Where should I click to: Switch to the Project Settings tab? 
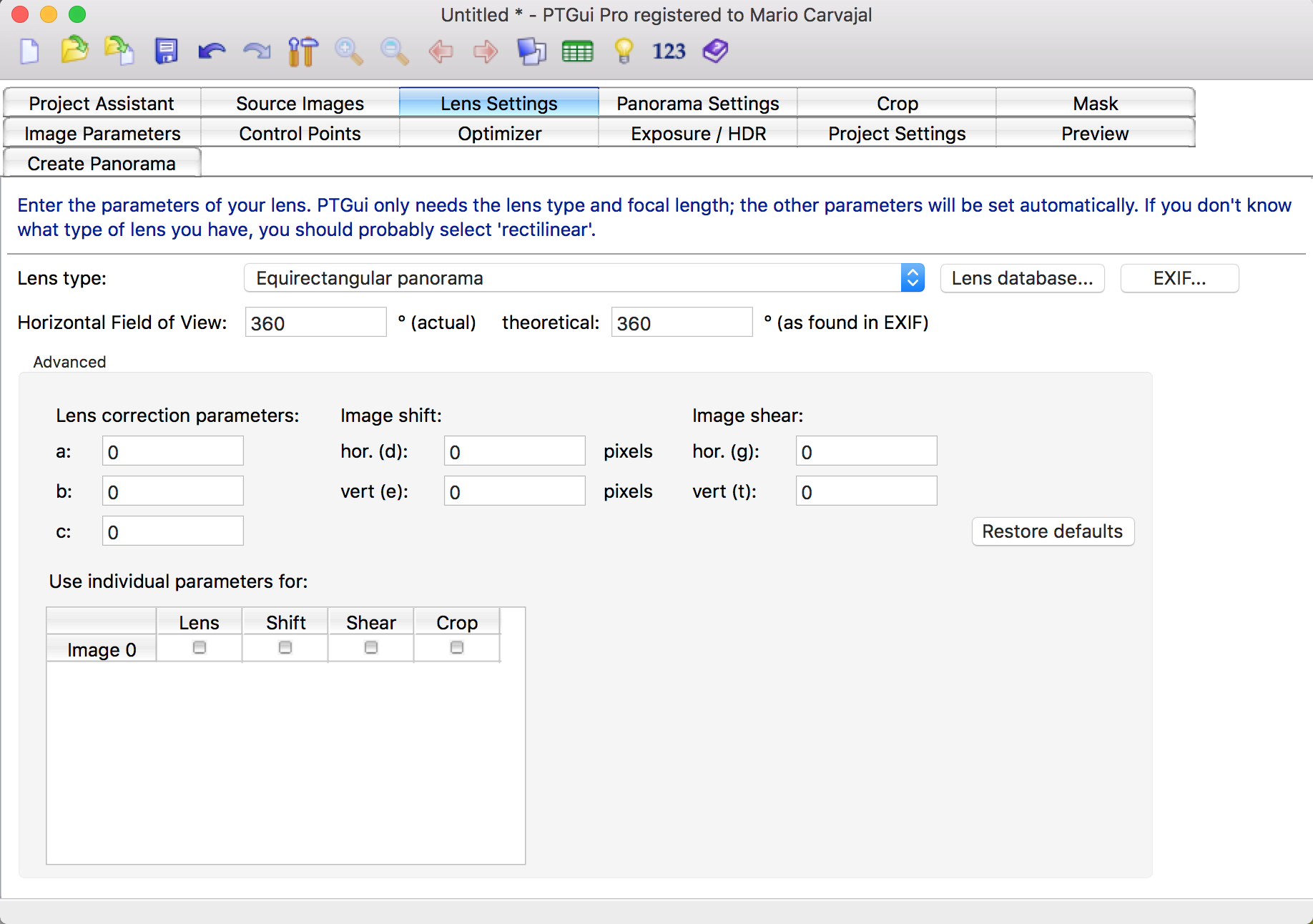coord(897,133)
